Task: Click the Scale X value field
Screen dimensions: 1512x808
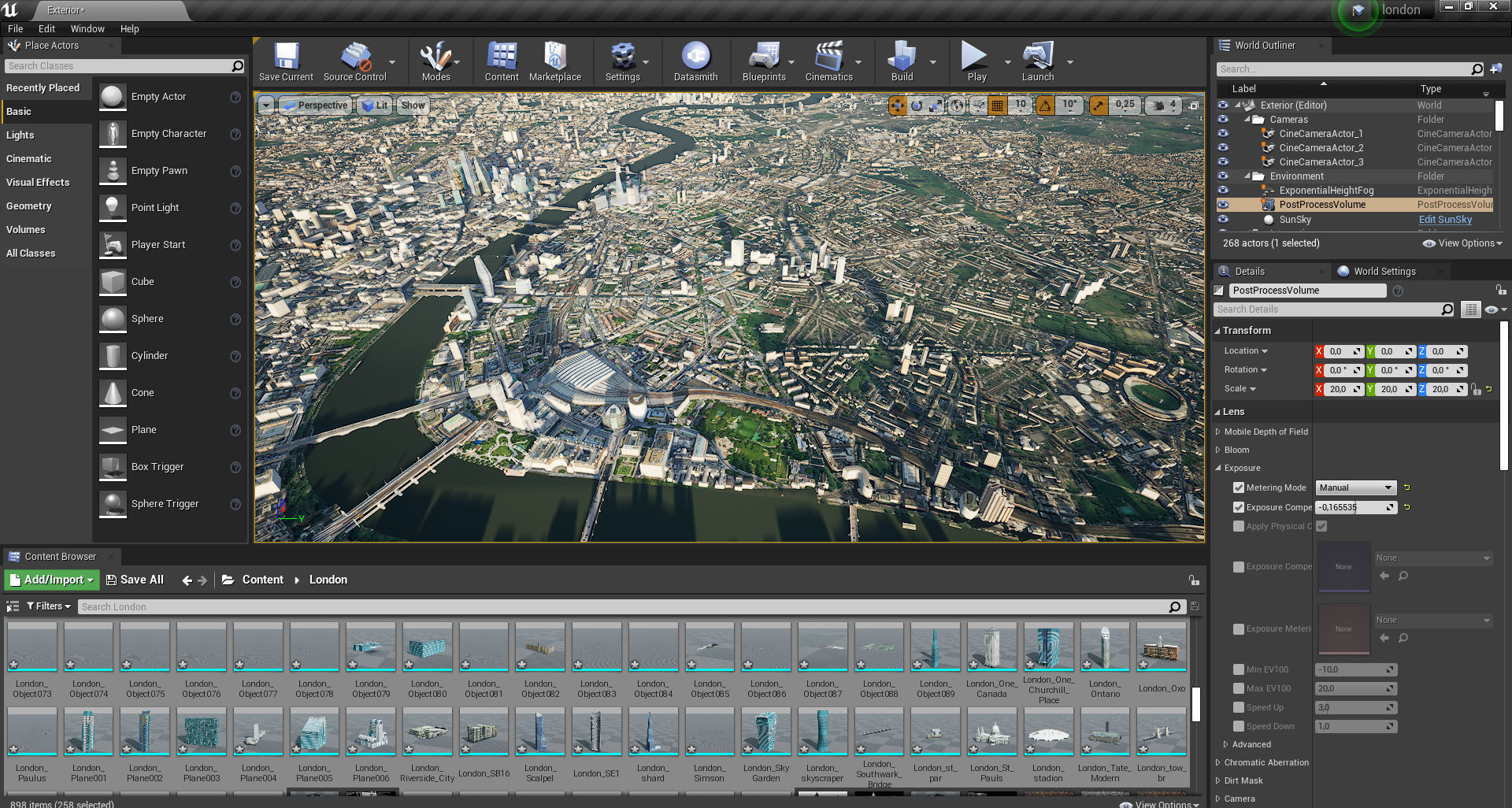Action: (x=1344, y=389)
